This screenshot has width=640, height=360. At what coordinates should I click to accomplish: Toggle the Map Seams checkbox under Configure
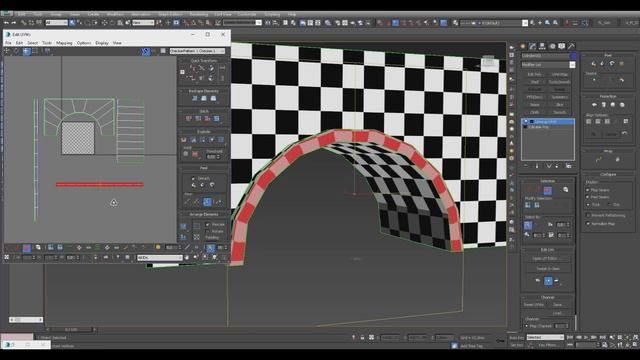588,190
